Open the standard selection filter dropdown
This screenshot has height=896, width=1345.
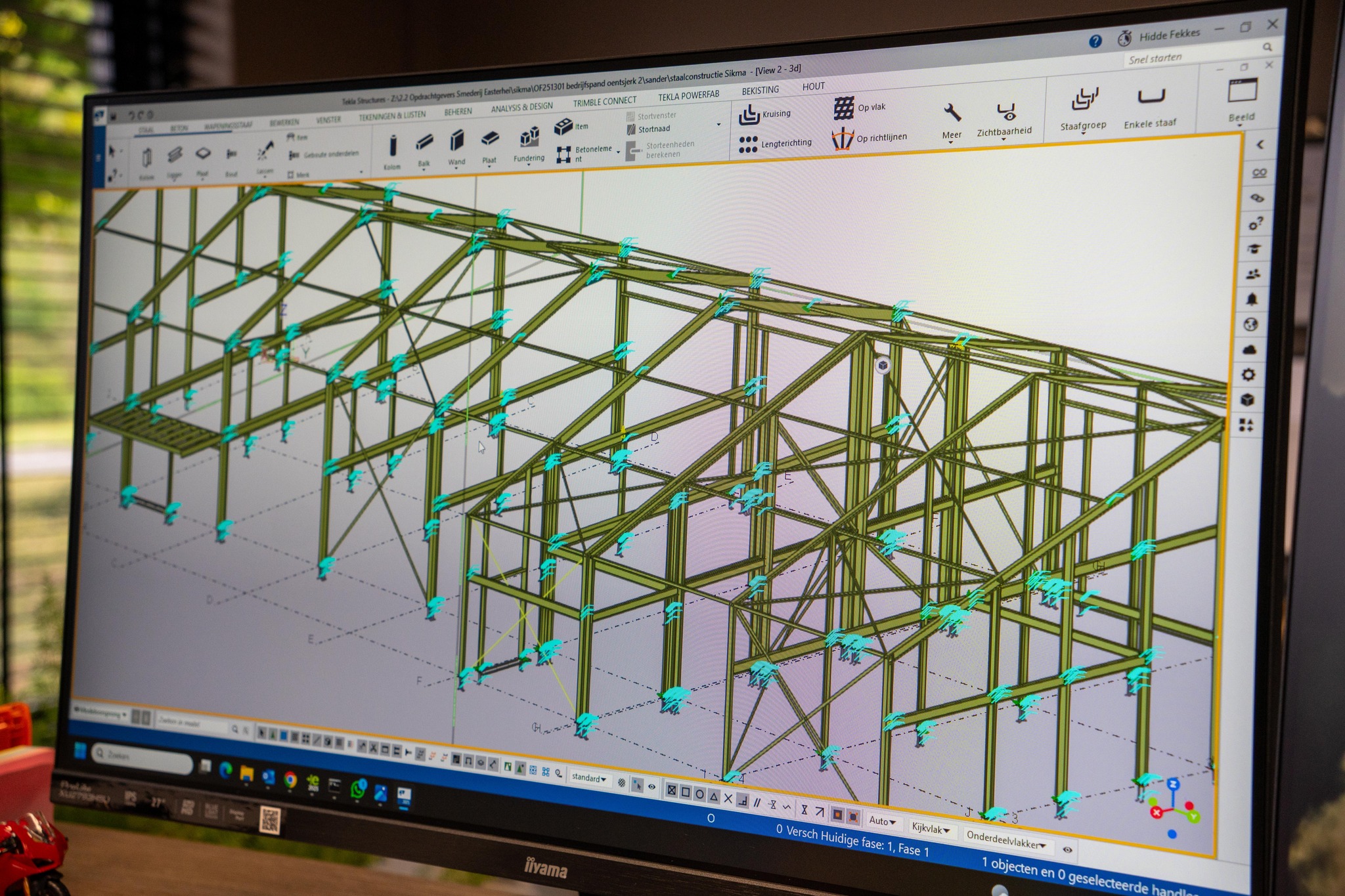588,778
